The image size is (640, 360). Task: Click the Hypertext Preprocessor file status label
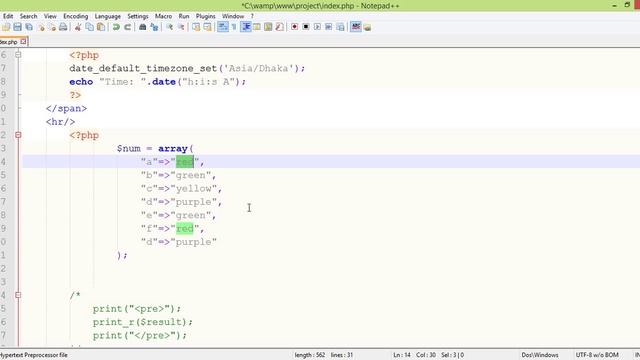[x=34, y=355]
